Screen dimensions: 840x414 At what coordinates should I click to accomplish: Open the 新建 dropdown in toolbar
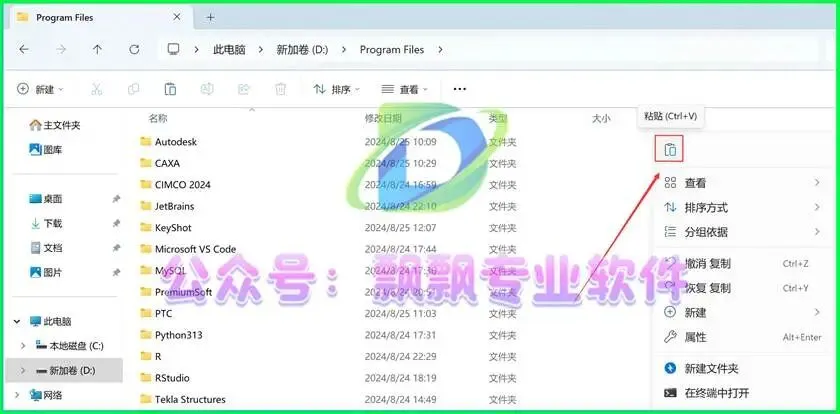[40, 89]
